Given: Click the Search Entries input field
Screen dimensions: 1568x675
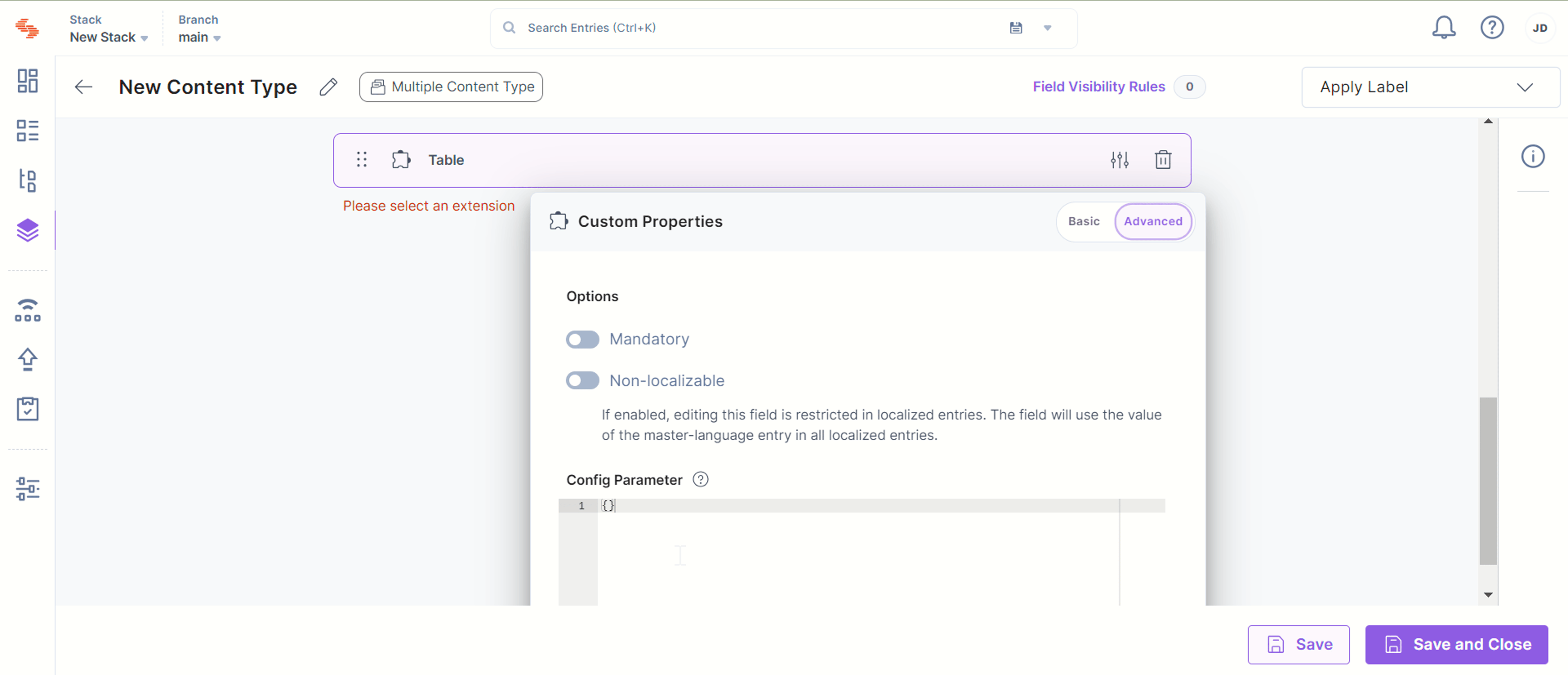Looking at the screenshot, I should 761,28.
